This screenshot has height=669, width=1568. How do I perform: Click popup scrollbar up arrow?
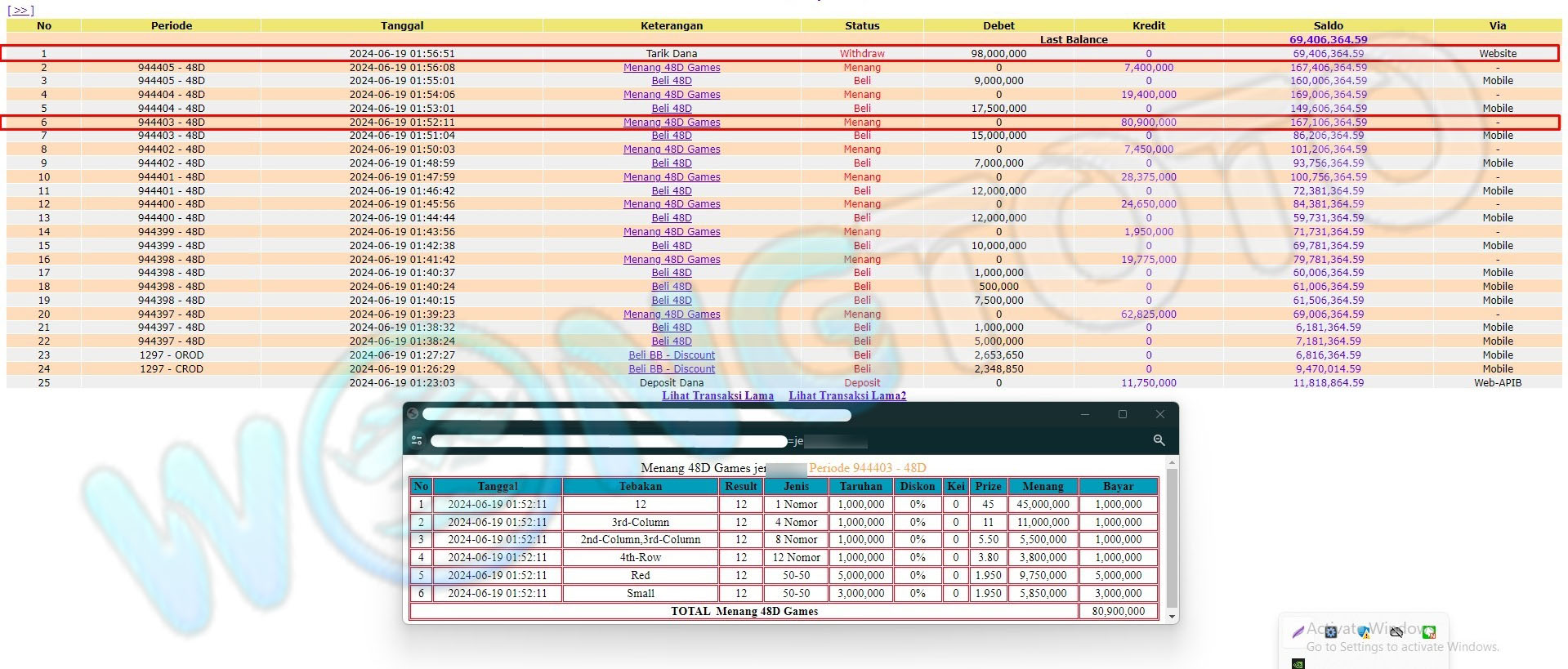1173,463
